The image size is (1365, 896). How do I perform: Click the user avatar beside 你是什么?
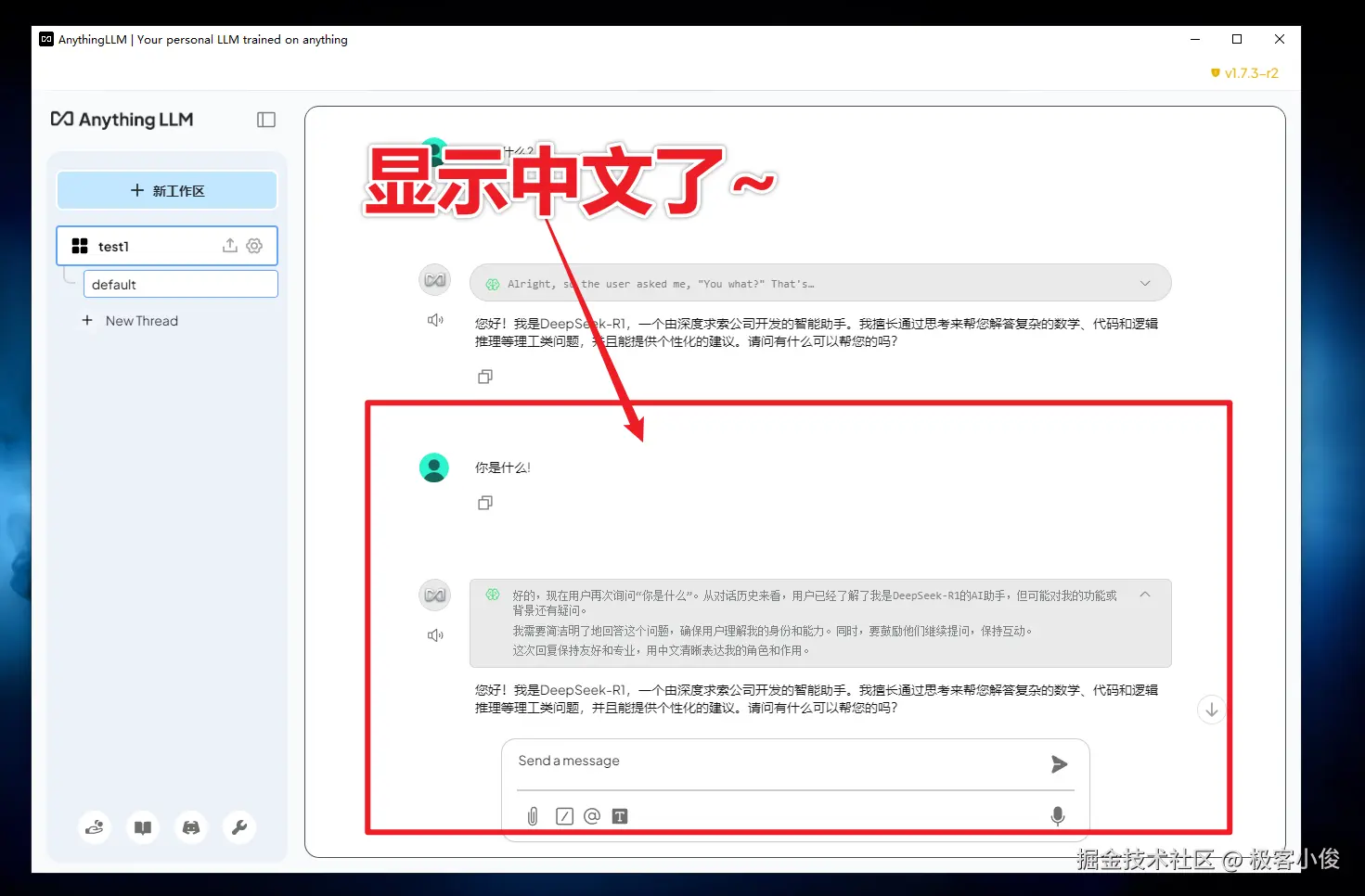[x=434, y=467]
